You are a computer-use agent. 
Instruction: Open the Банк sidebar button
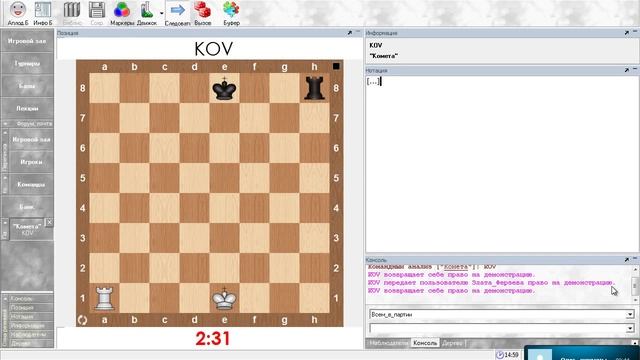(x=27, y=207)
